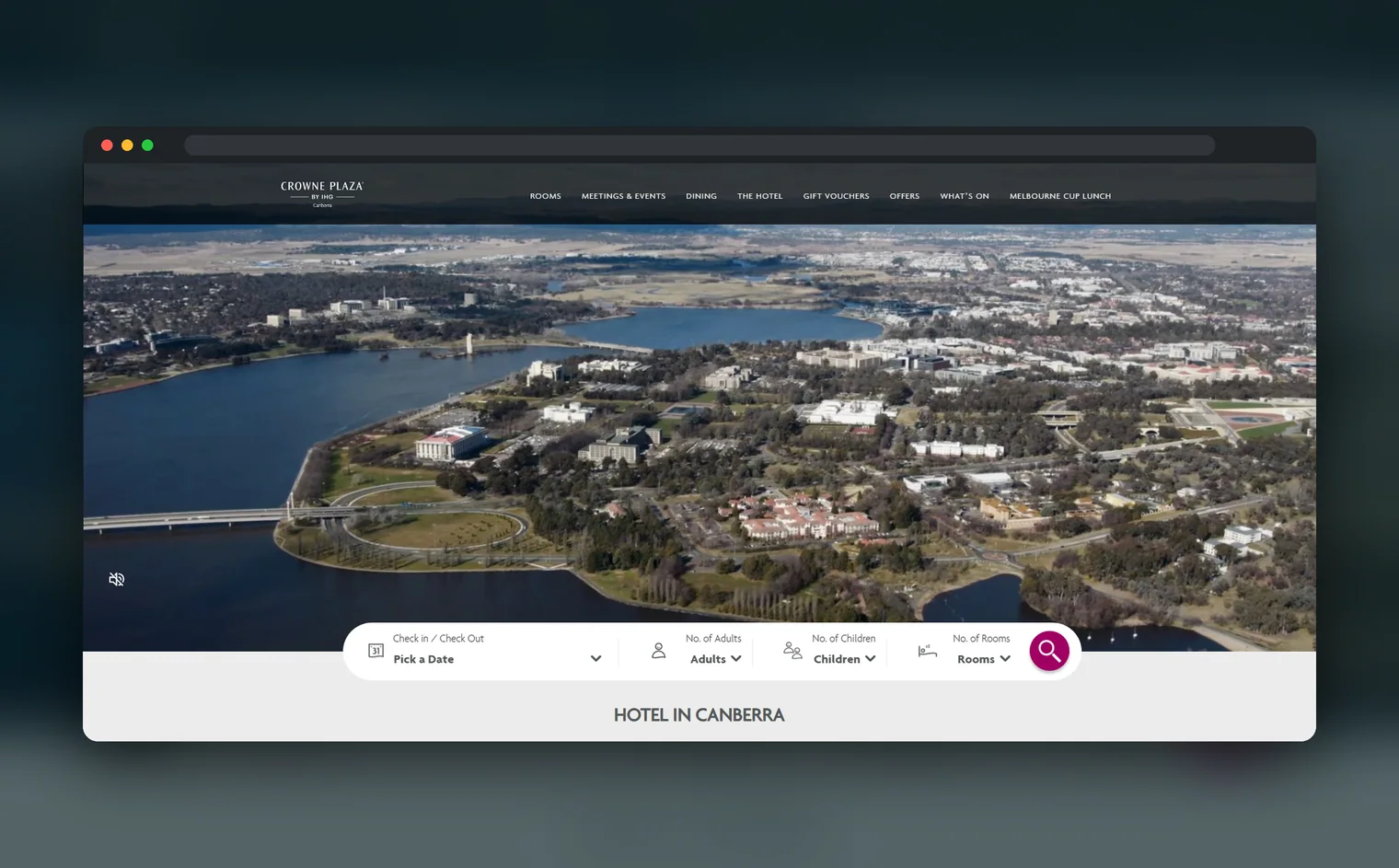
Task: Click the red close window button
Action: tap(107, 145)
